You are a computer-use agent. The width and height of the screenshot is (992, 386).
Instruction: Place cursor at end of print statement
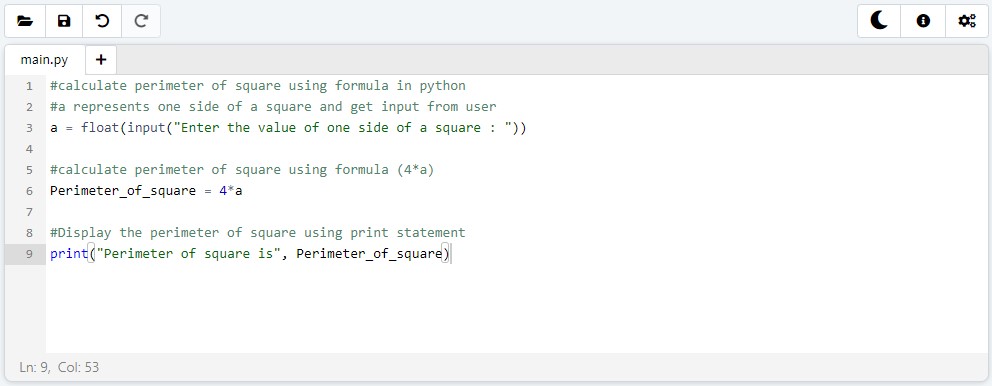450,254
